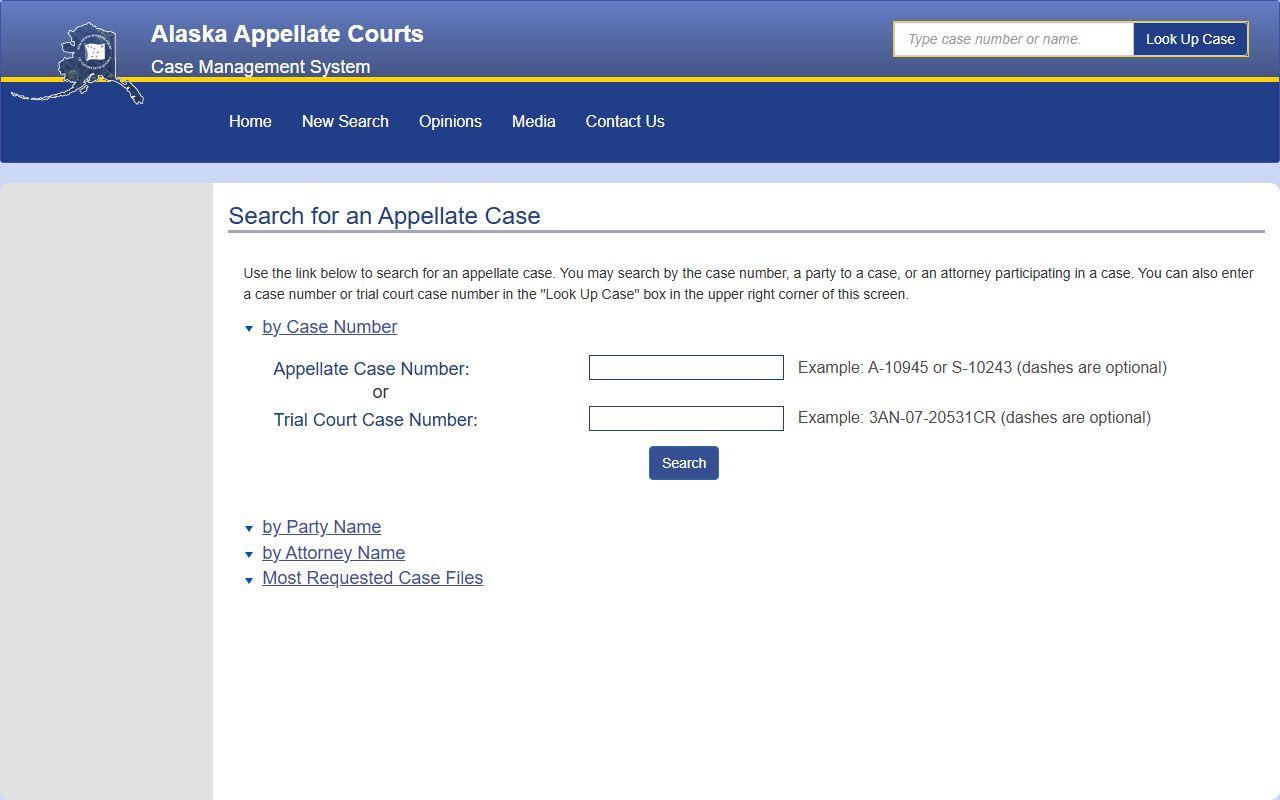Click the Trial Court Case Number label

(x=376, y=420)
